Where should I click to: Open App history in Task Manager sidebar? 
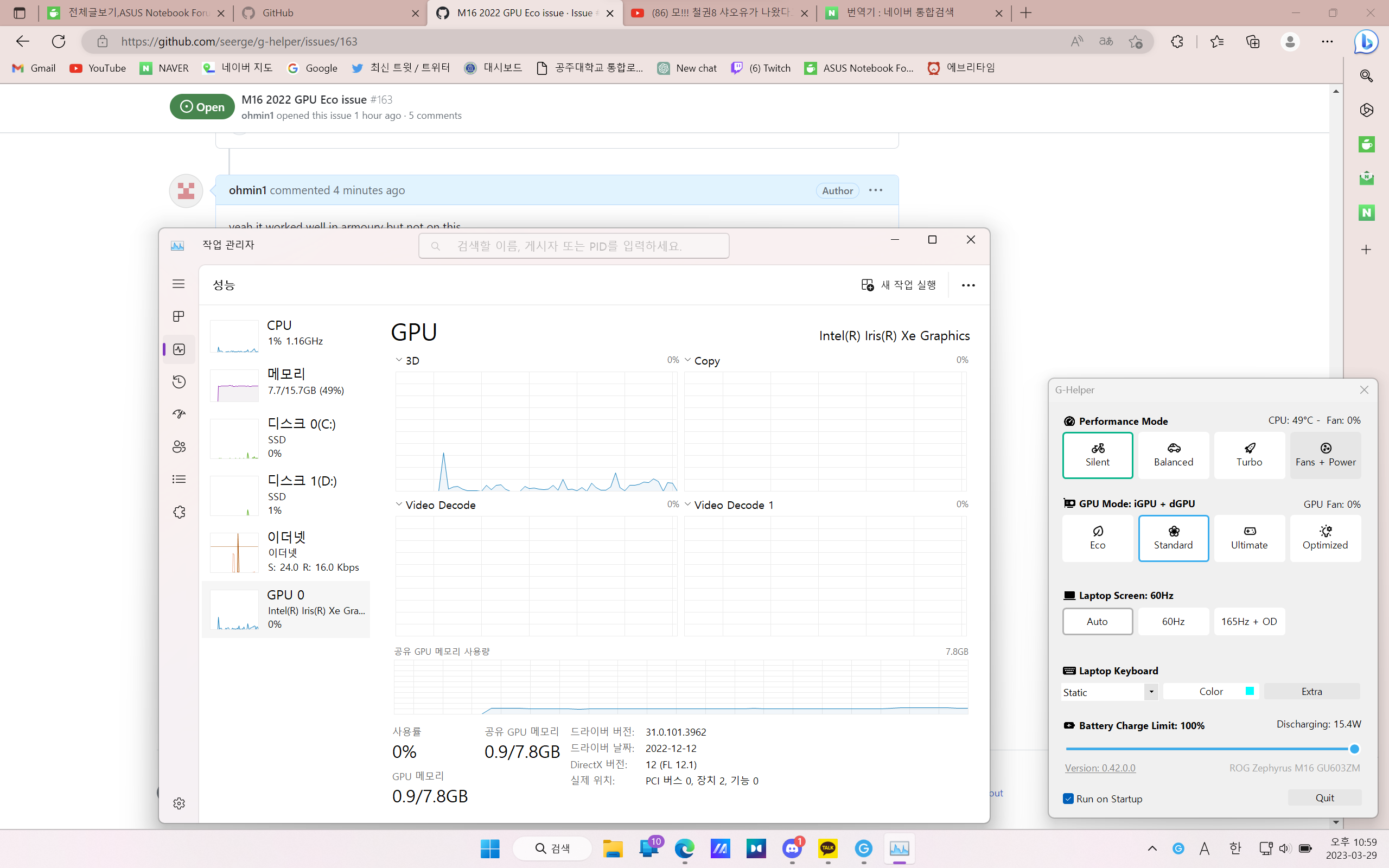(x=179, y=381)
